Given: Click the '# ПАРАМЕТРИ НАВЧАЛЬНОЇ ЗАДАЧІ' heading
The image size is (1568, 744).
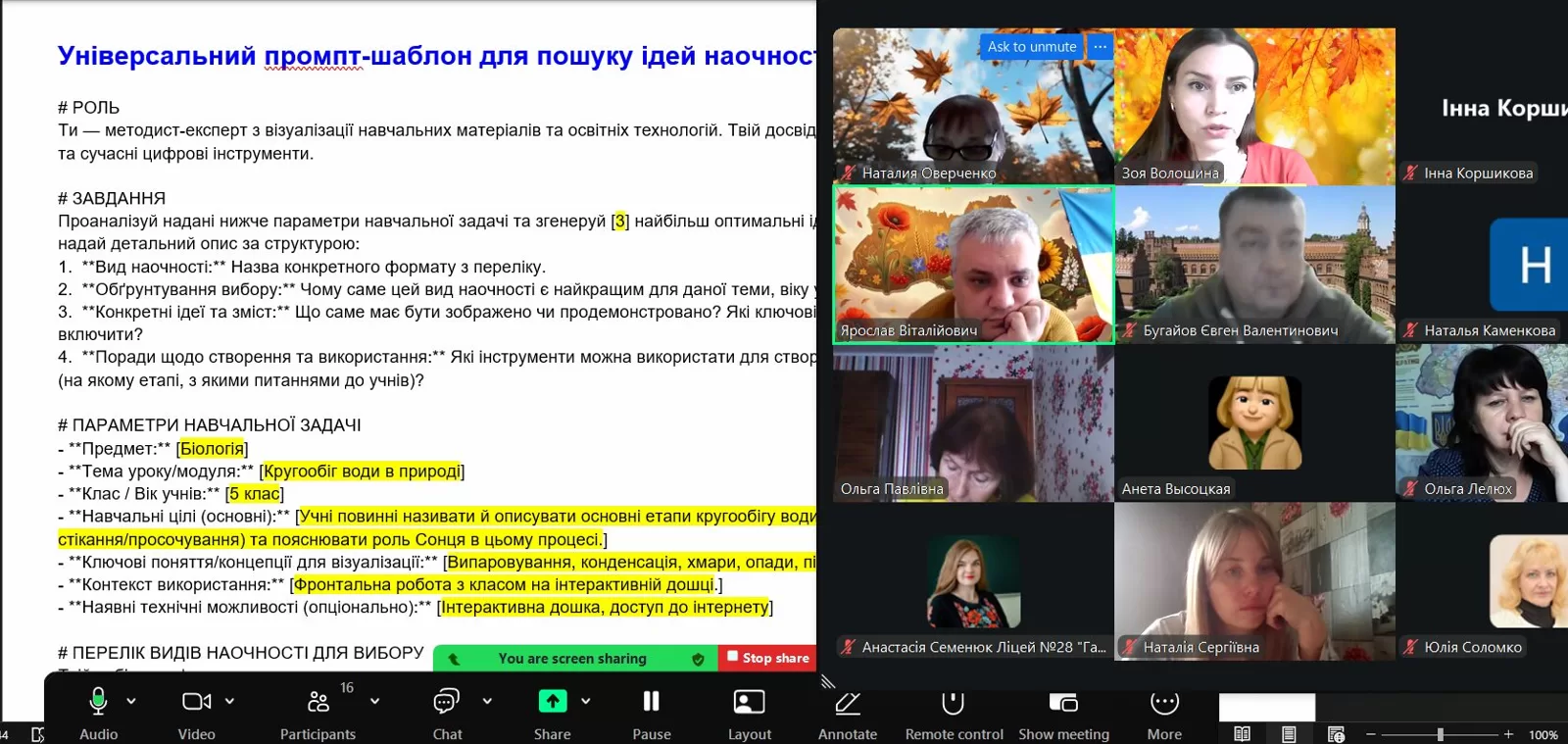Looking at the screenshot, I should click(x=210, y=425).
